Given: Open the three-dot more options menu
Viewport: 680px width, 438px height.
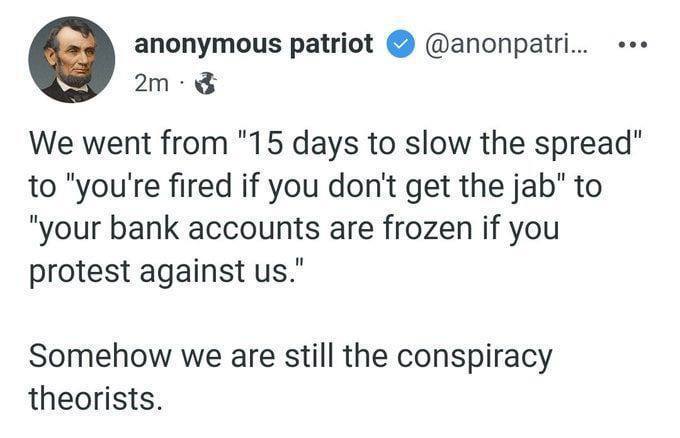Looking at the screenshot, I should coord(633,44).
